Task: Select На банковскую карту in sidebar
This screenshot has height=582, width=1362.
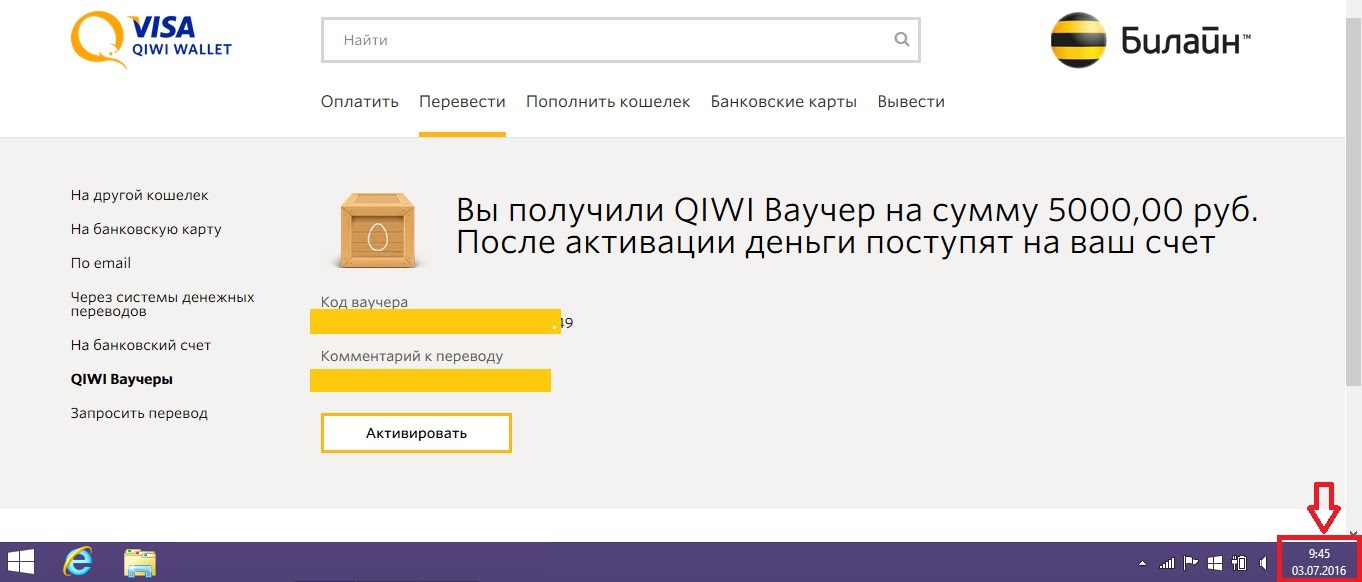Action: click(x=146, y=230)
